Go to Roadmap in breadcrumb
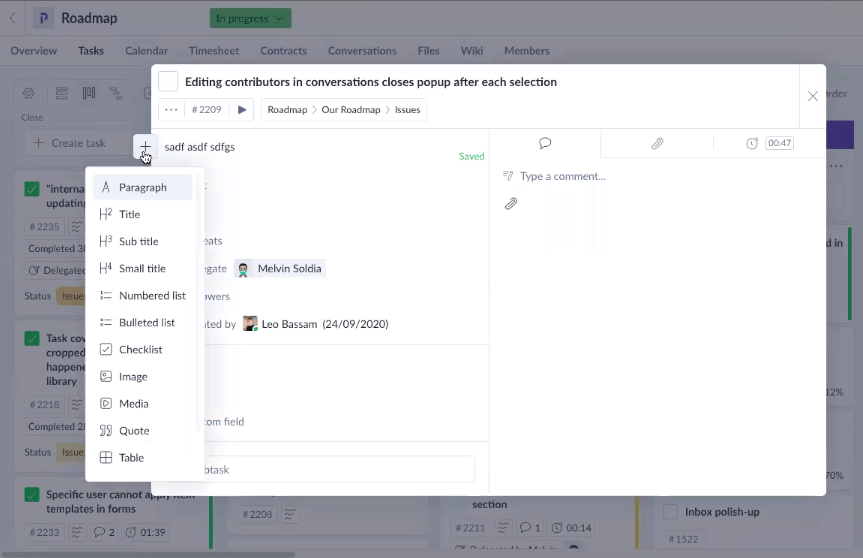 287,110
